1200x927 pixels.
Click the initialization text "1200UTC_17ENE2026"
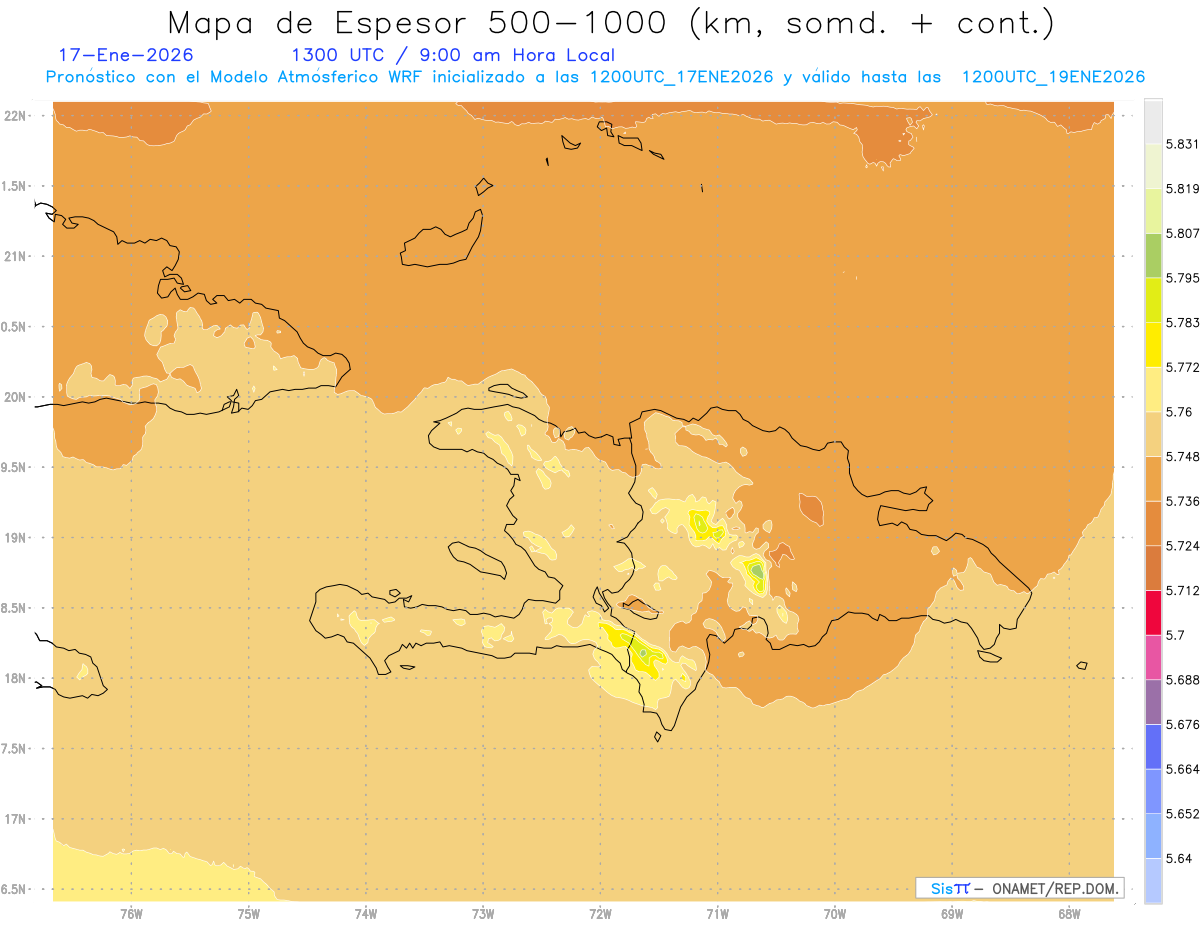point(681,77)
